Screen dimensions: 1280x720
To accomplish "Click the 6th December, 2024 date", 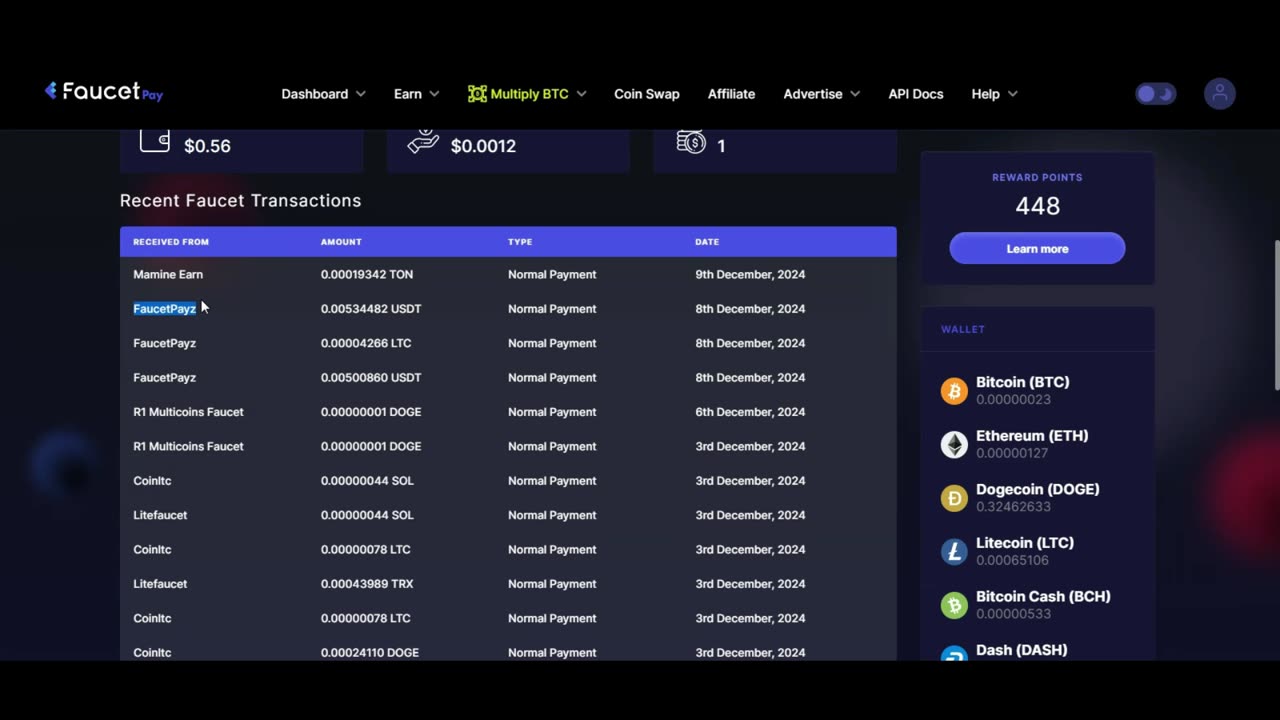I will point(750,412).
